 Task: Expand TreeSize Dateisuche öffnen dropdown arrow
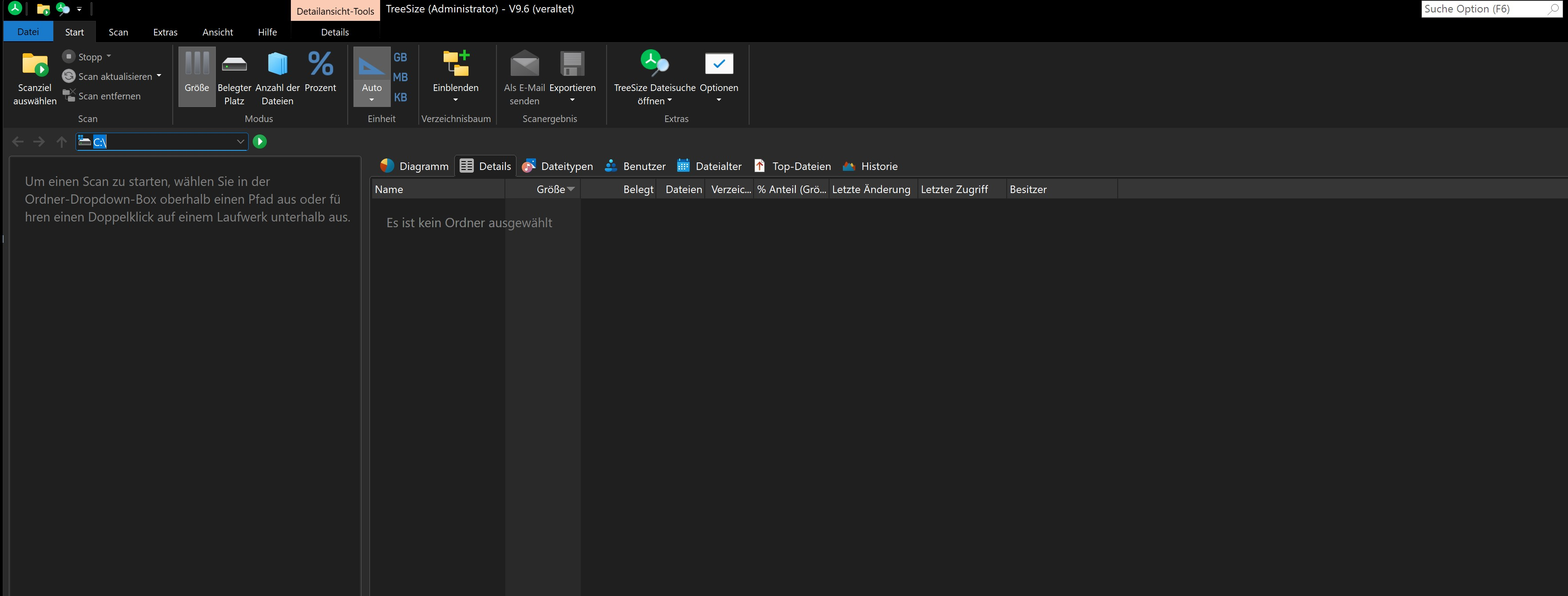coord(670,101)
